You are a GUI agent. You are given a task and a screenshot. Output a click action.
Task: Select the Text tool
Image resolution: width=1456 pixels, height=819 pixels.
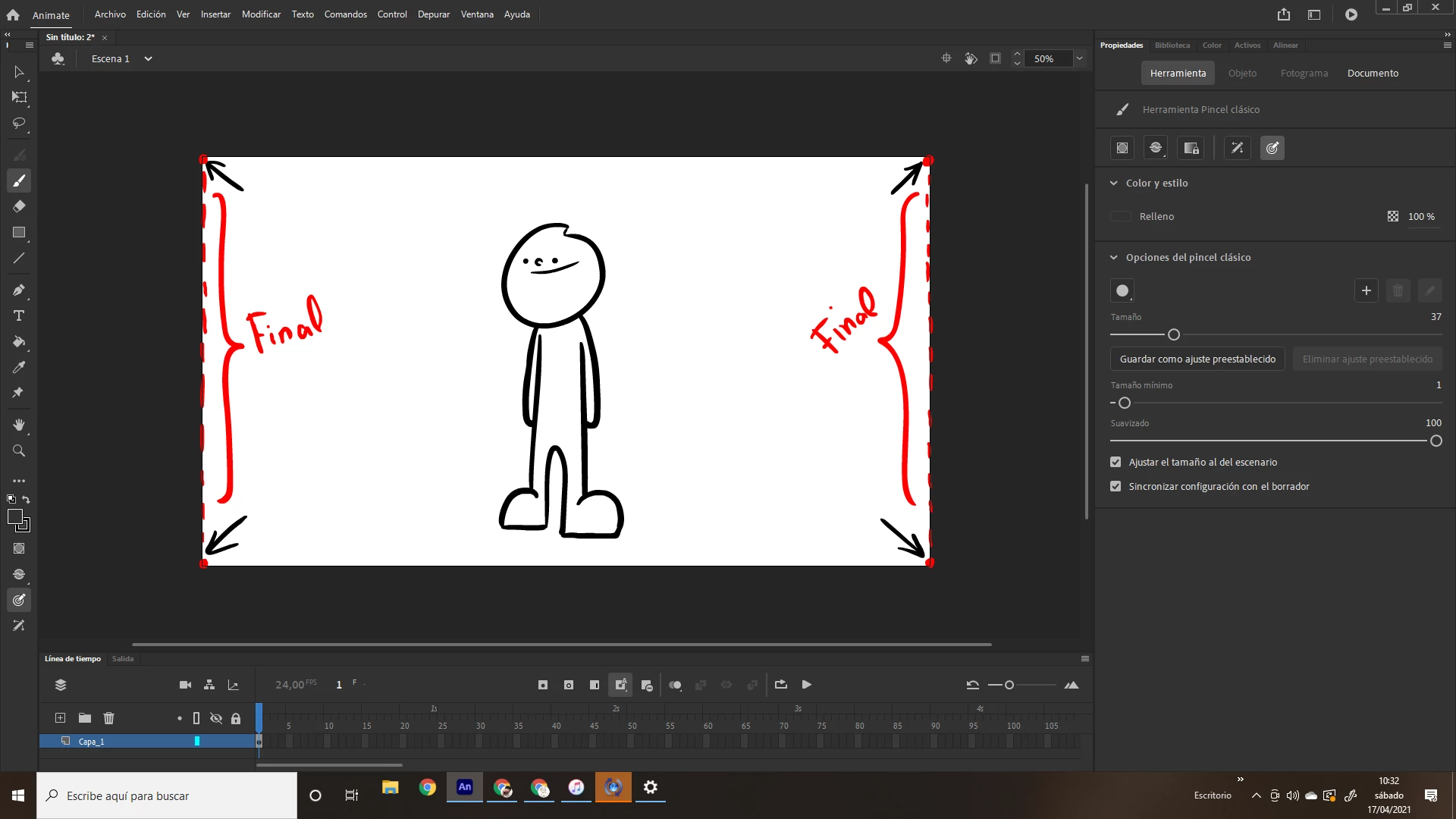[19, 315]
